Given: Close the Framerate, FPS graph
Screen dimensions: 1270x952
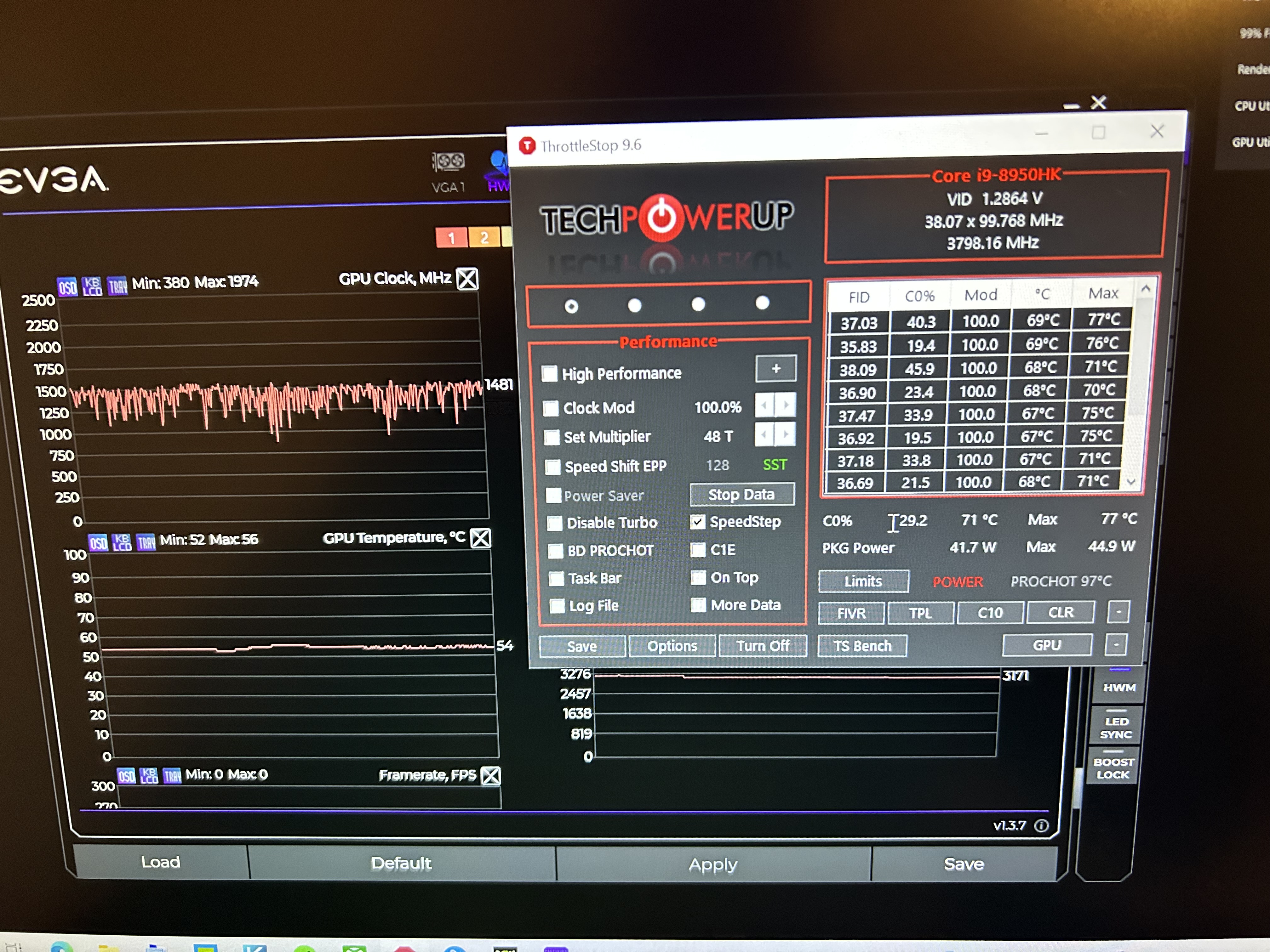Looking at the screenshot, I should click(491, 776).
